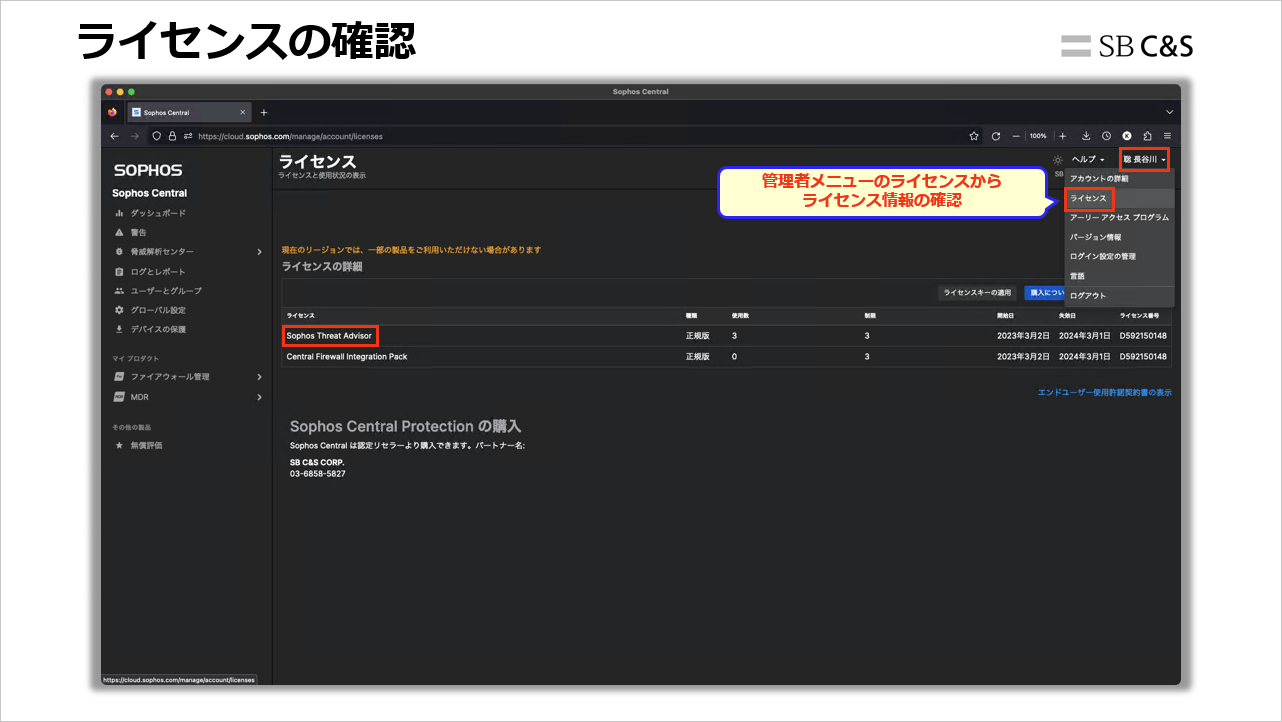
Task: Click the 100% zoom level indicator
Action: point(1039,136)
